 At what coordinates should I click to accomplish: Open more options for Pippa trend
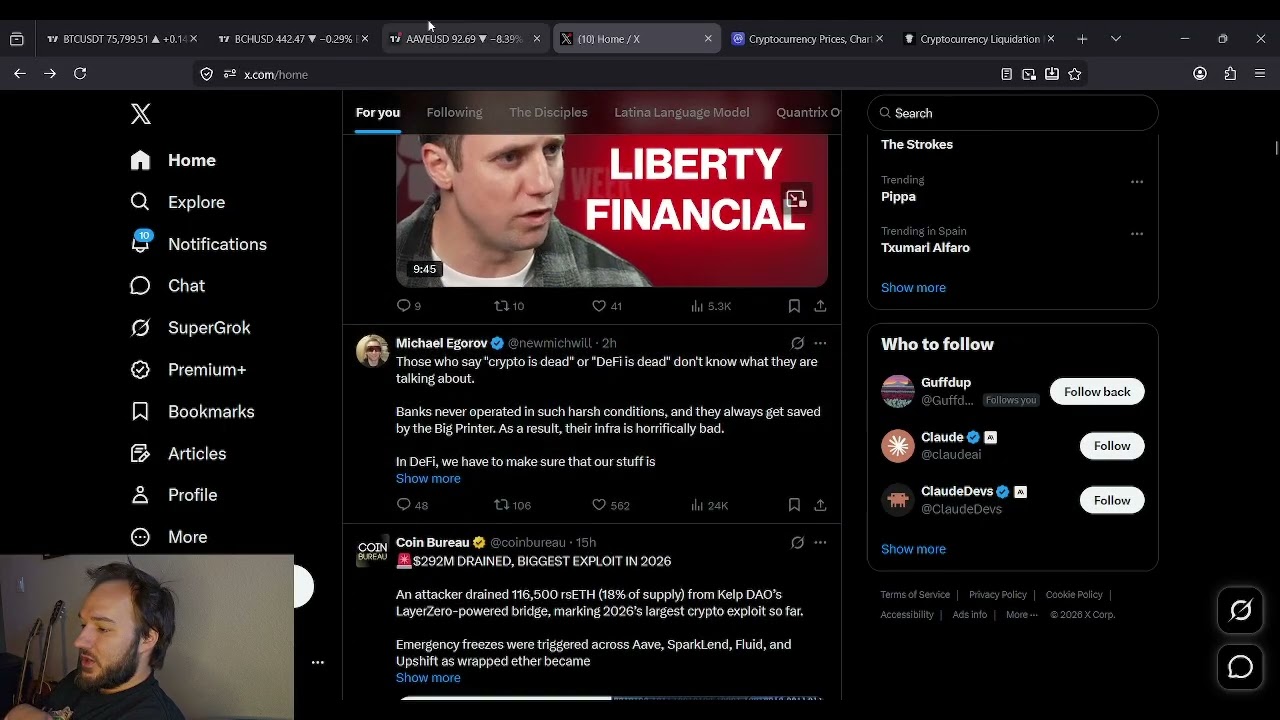(x=1137, y=182)
